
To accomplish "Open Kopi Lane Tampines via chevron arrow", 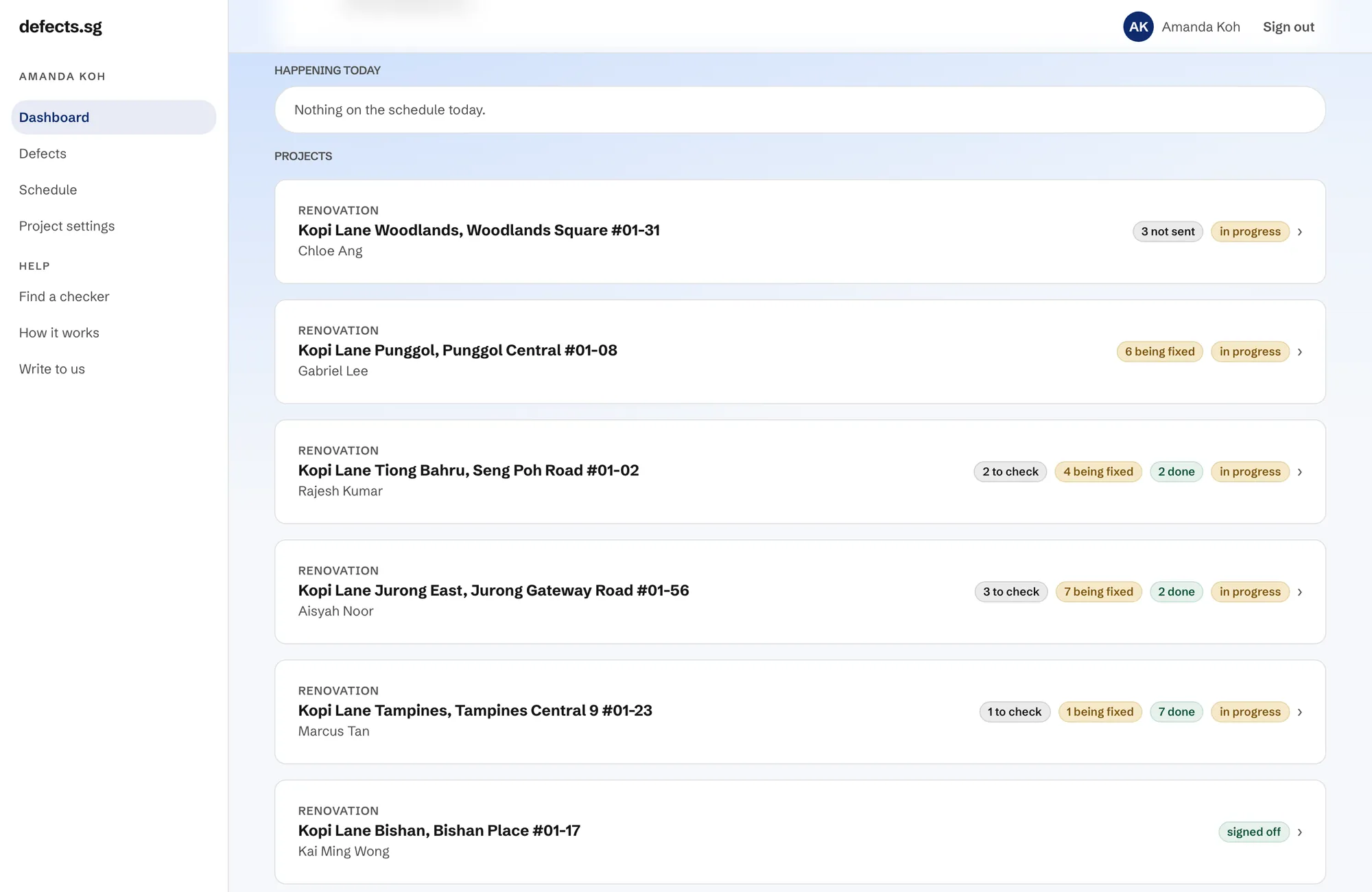I will coord(1299,712).
